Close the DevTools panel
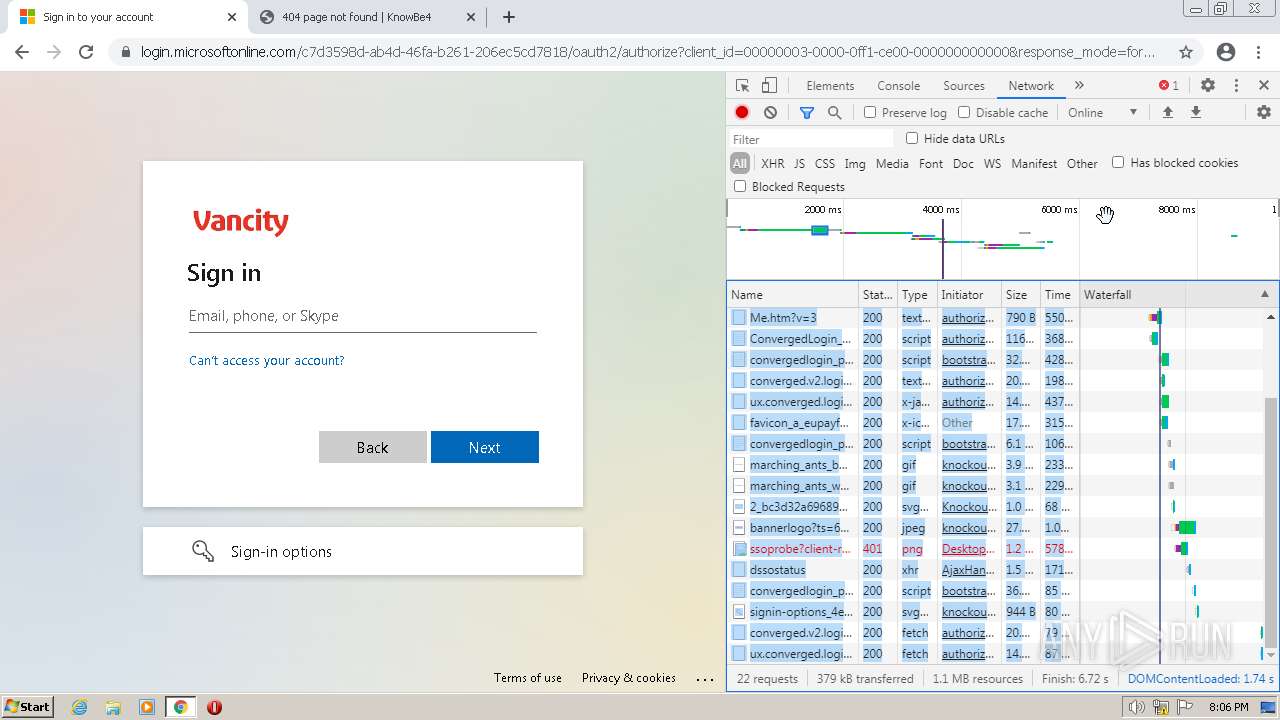The height and width of the screenshot is (720, 1280). [1264, 86]
